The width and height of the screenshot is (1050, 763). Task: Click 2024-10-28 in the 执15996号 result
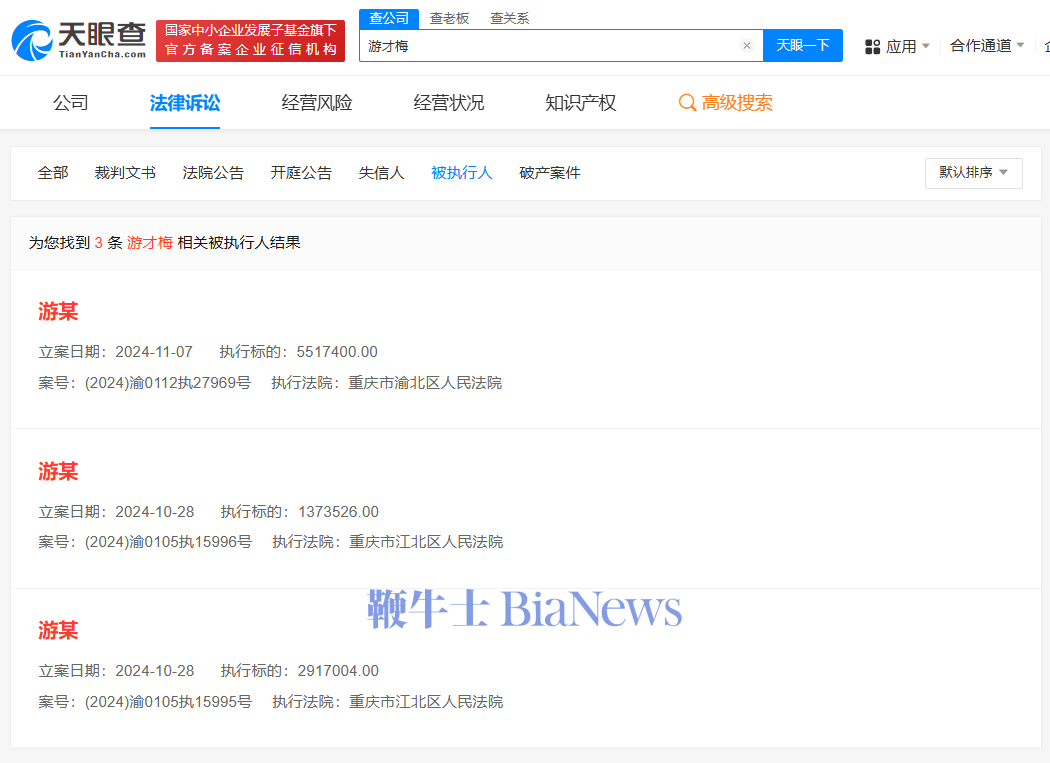click(x=155, y=512)
